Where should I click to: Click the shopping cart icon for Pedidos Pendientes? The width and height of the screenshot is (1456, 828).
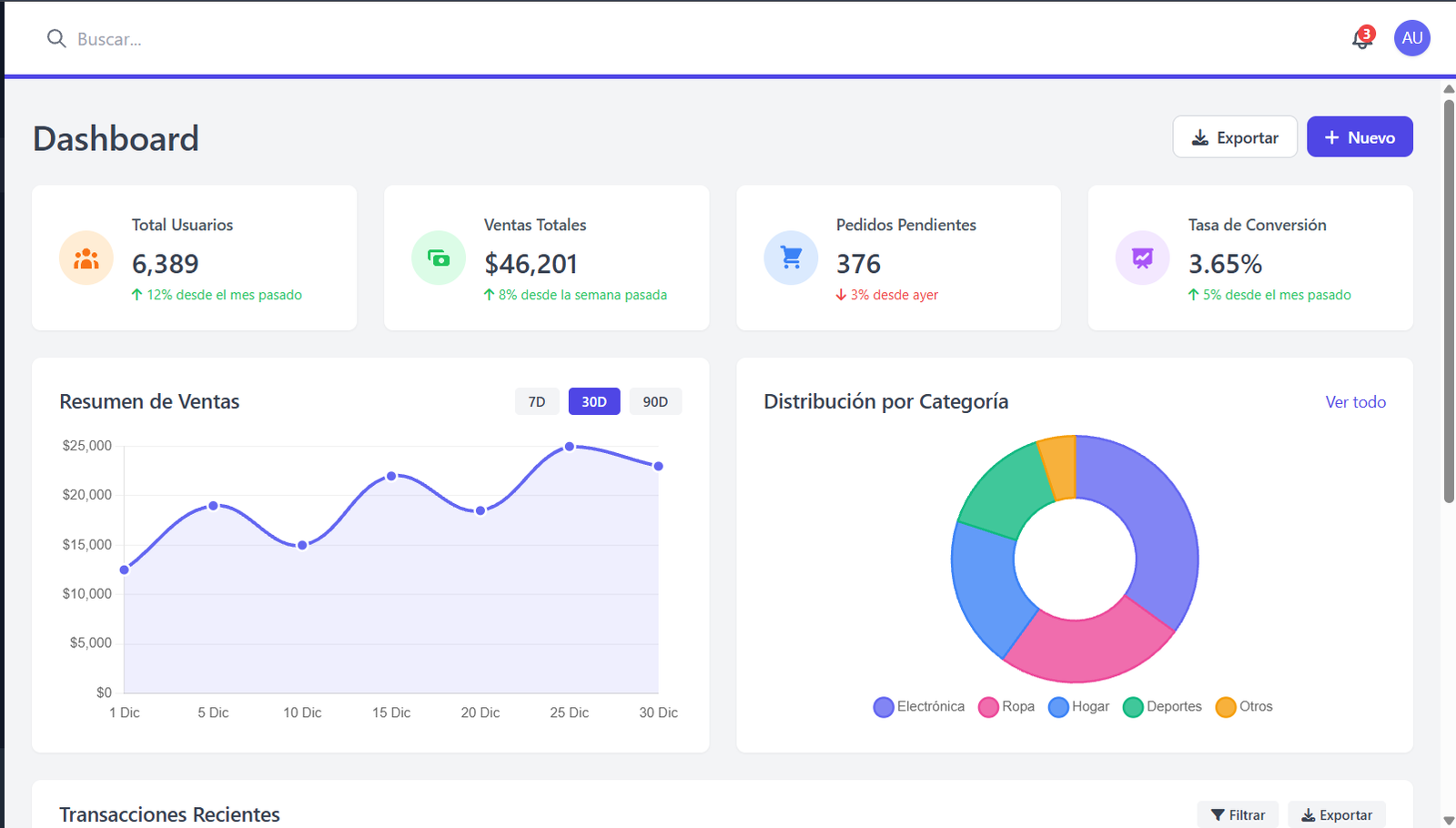pos(790,257)
